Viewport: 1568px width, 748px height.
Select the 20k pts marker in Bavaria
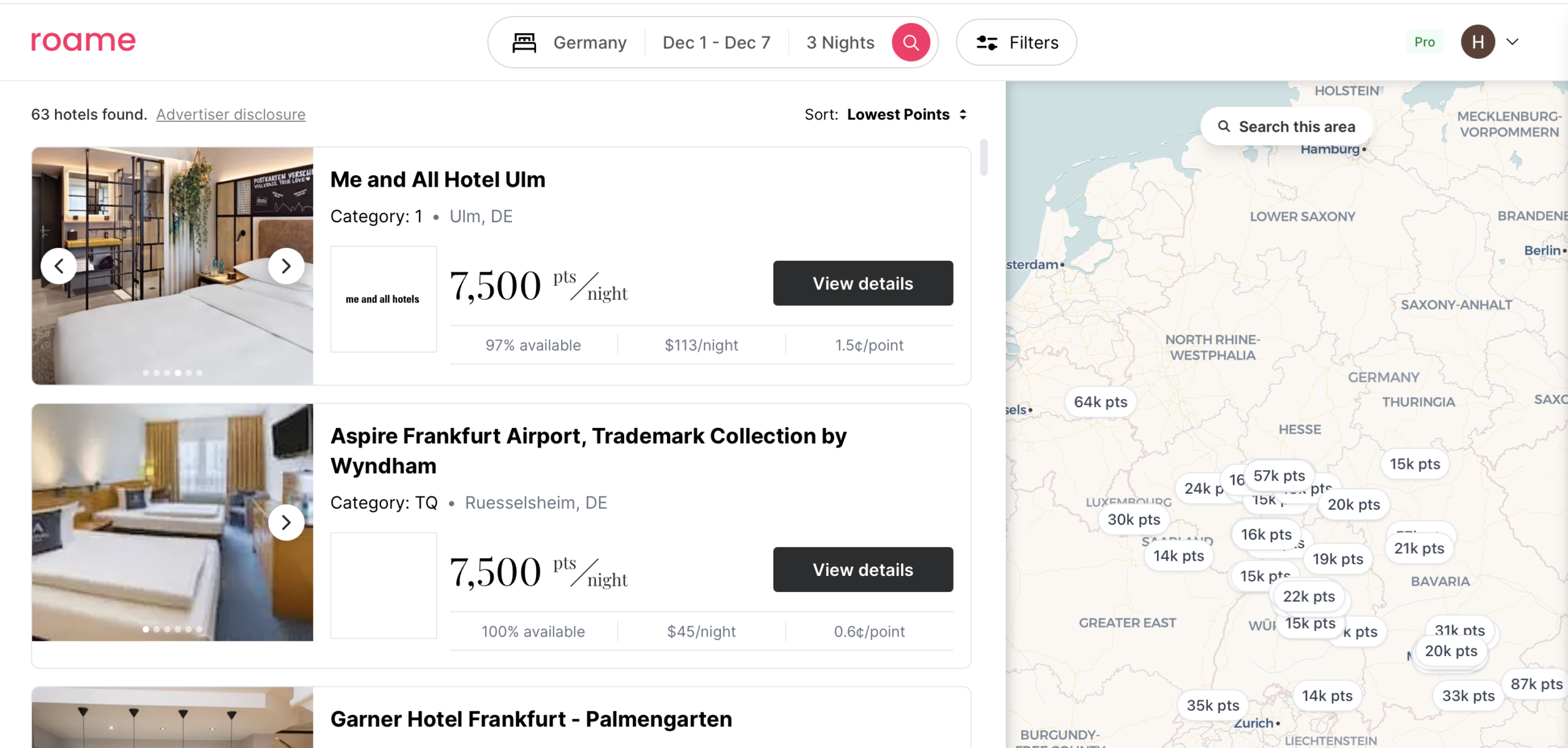(x=1451, y=651)
